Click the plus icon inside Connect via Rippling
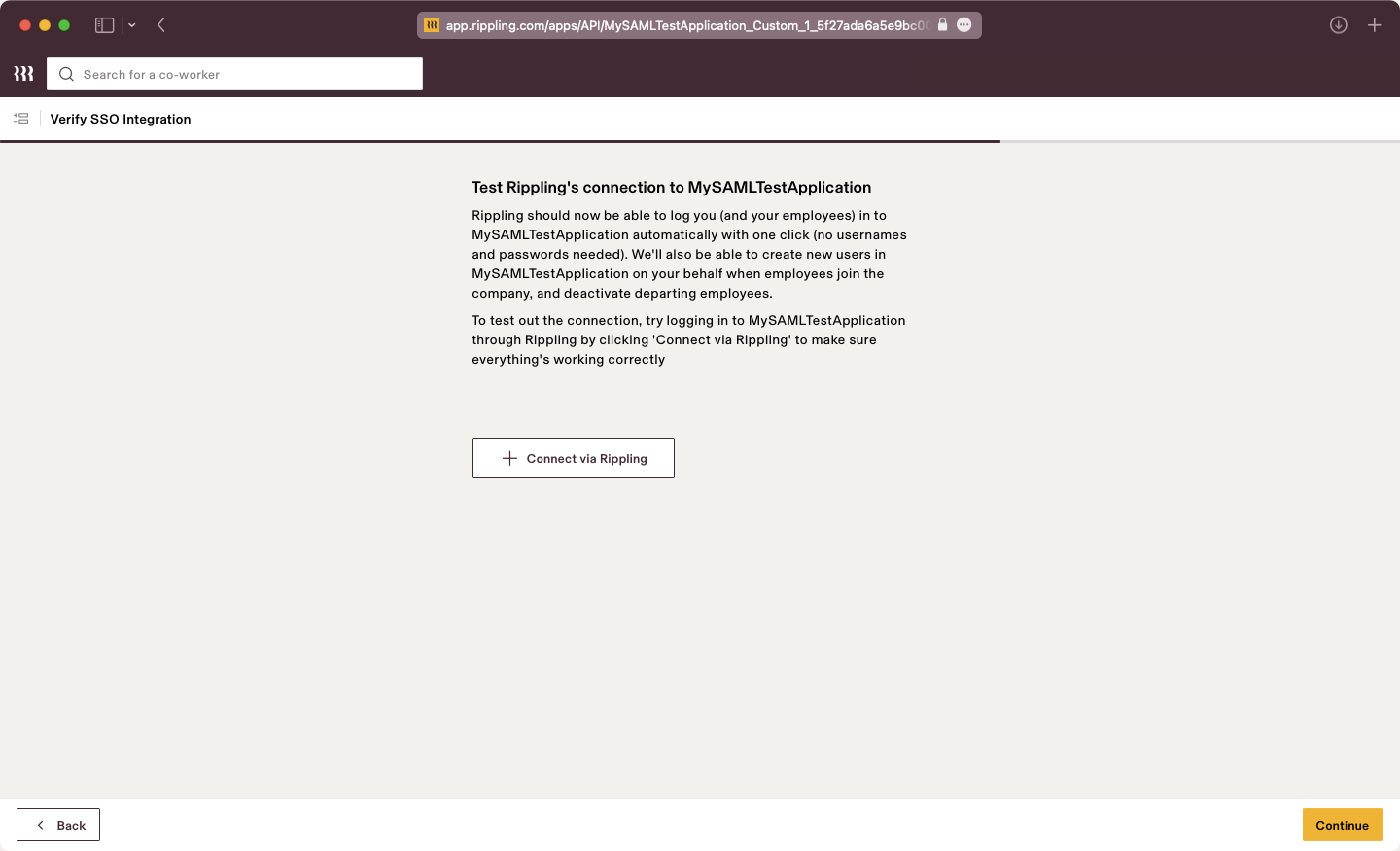Screen dimensions: 1400x851 509,457
